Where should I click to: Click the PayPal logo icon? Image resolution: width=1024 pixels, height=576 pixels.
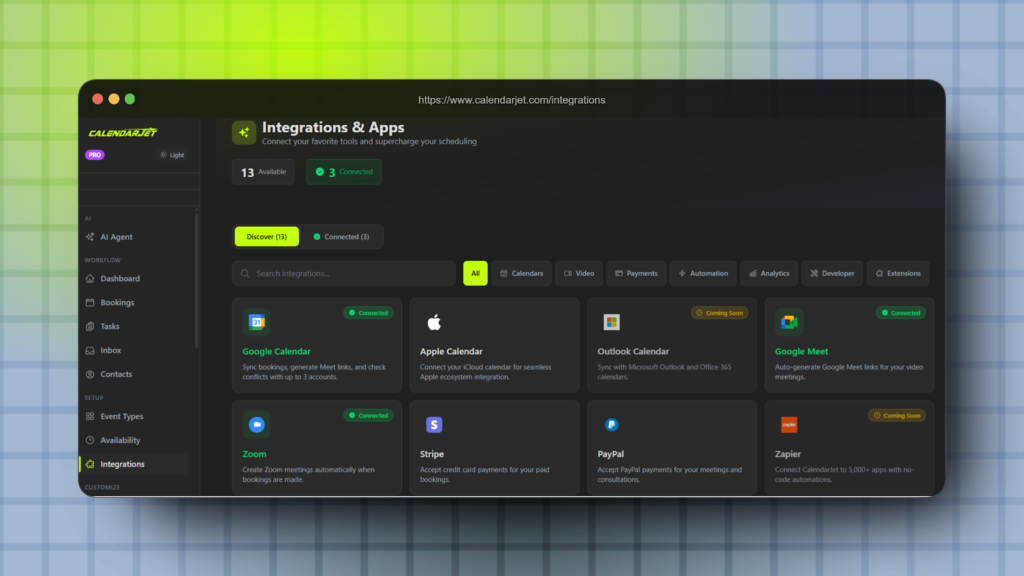(611, 425)
